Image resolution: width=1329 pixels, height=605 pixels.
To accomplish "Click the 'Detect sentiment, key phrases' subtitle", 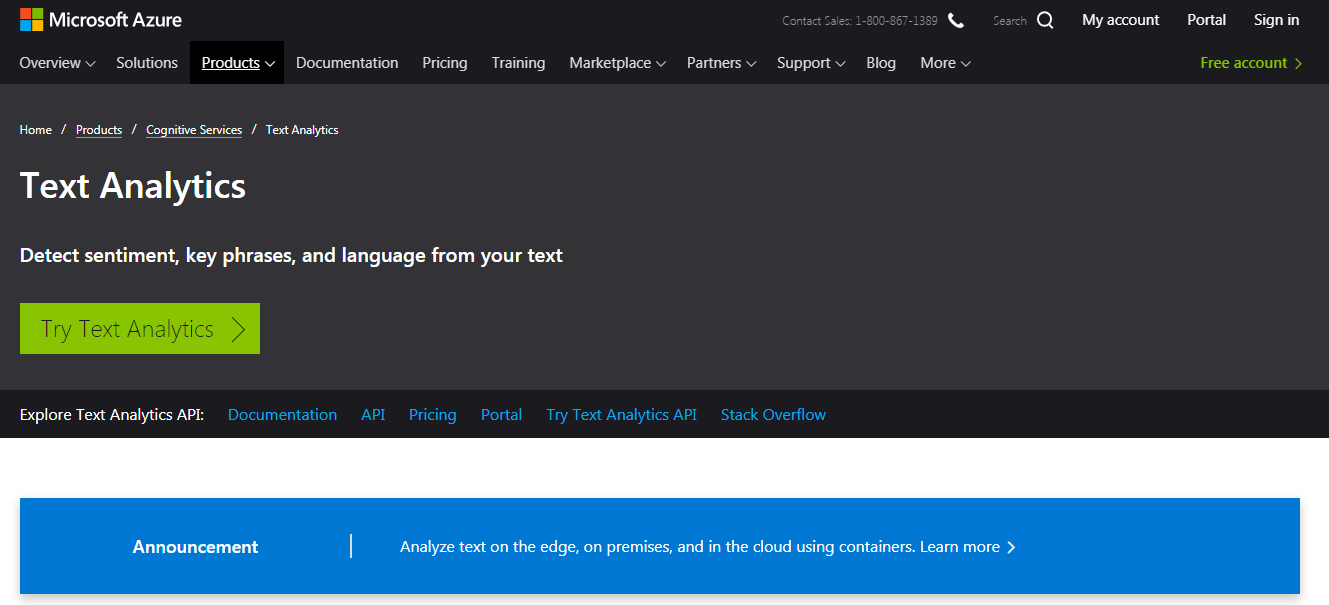I will pyautogui.click(x=291, y=256).
